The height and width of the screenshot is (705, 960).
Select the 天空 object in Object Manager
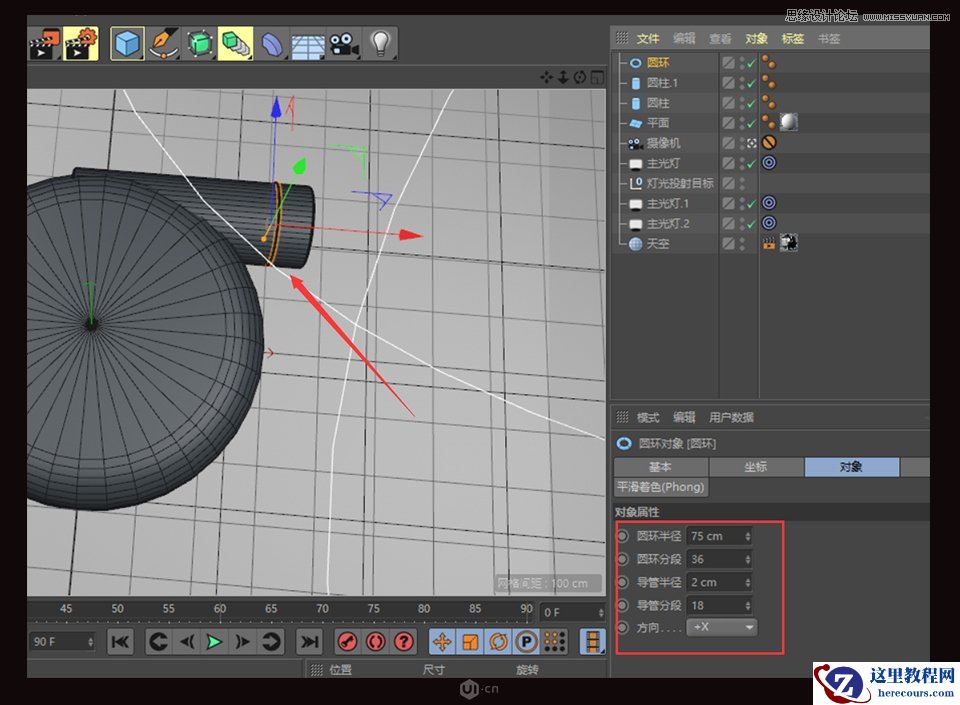[657, 243]
